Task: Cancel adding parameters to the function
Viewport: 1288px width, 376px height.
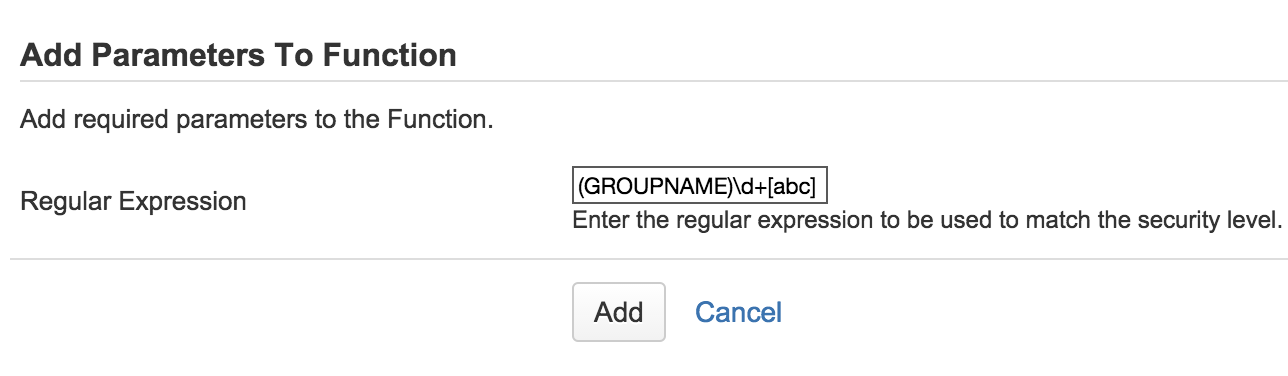Action: [738, 312]
